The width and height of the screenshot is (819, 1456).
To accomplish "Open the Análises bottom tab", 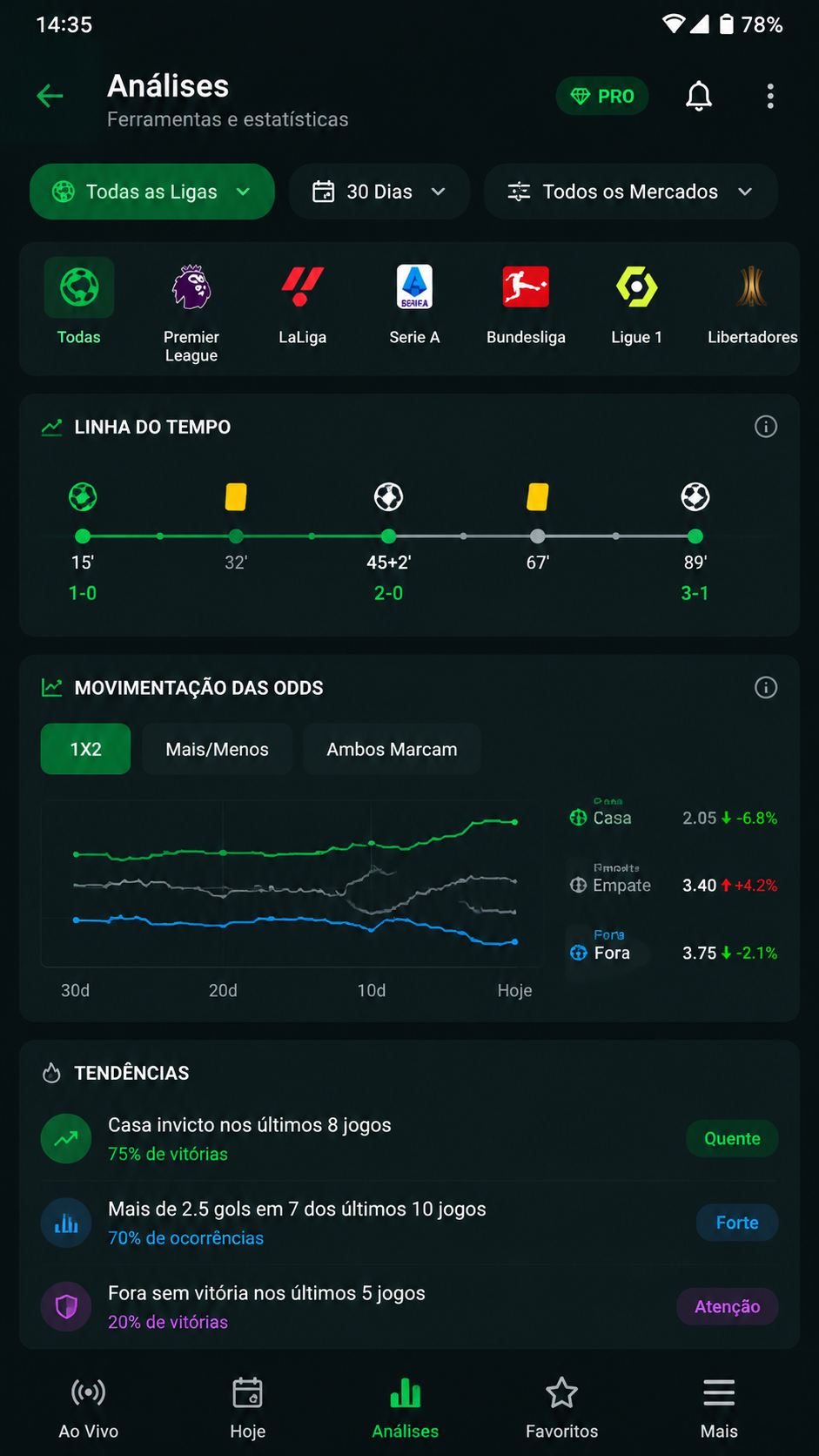I will (406, 1408).
